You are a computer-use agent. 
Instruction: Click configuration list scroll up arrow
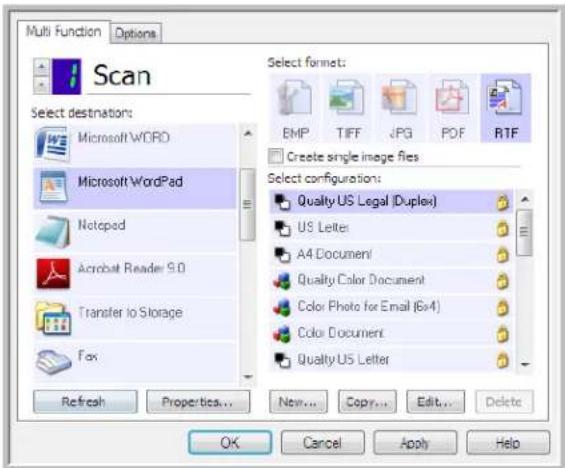pyautogui.click(x=525, y=199)
